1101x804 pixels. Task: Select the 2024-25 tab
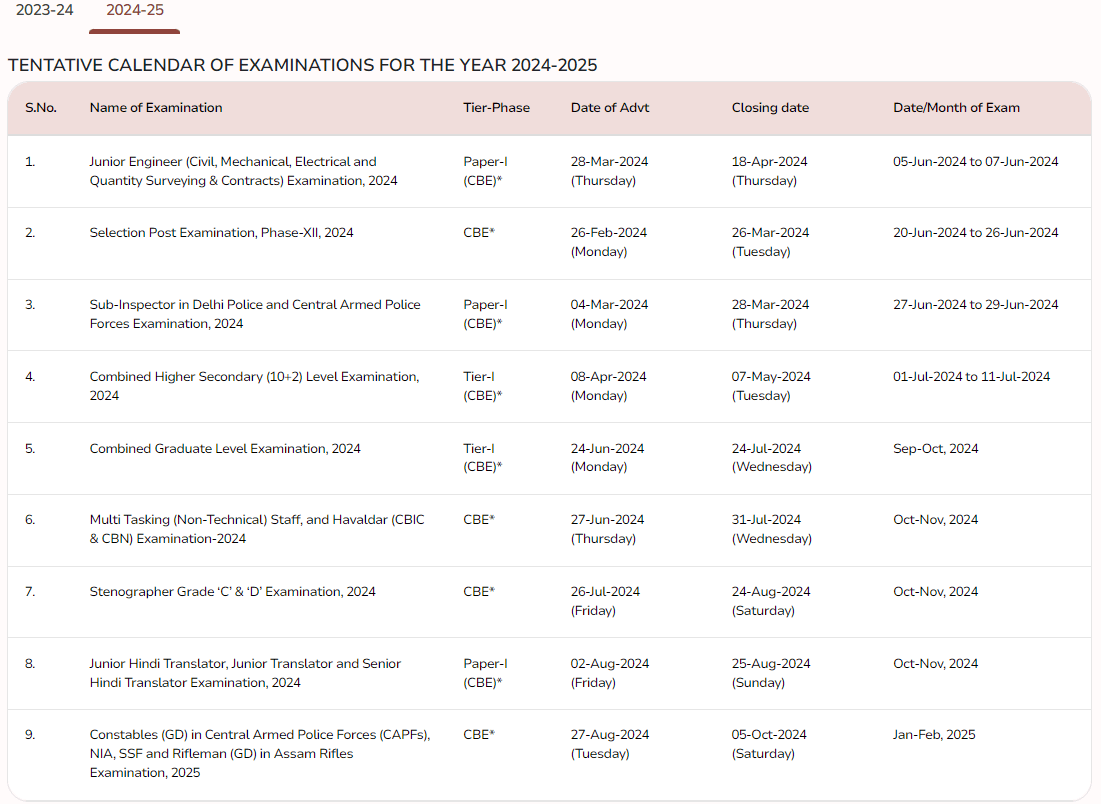135,11
